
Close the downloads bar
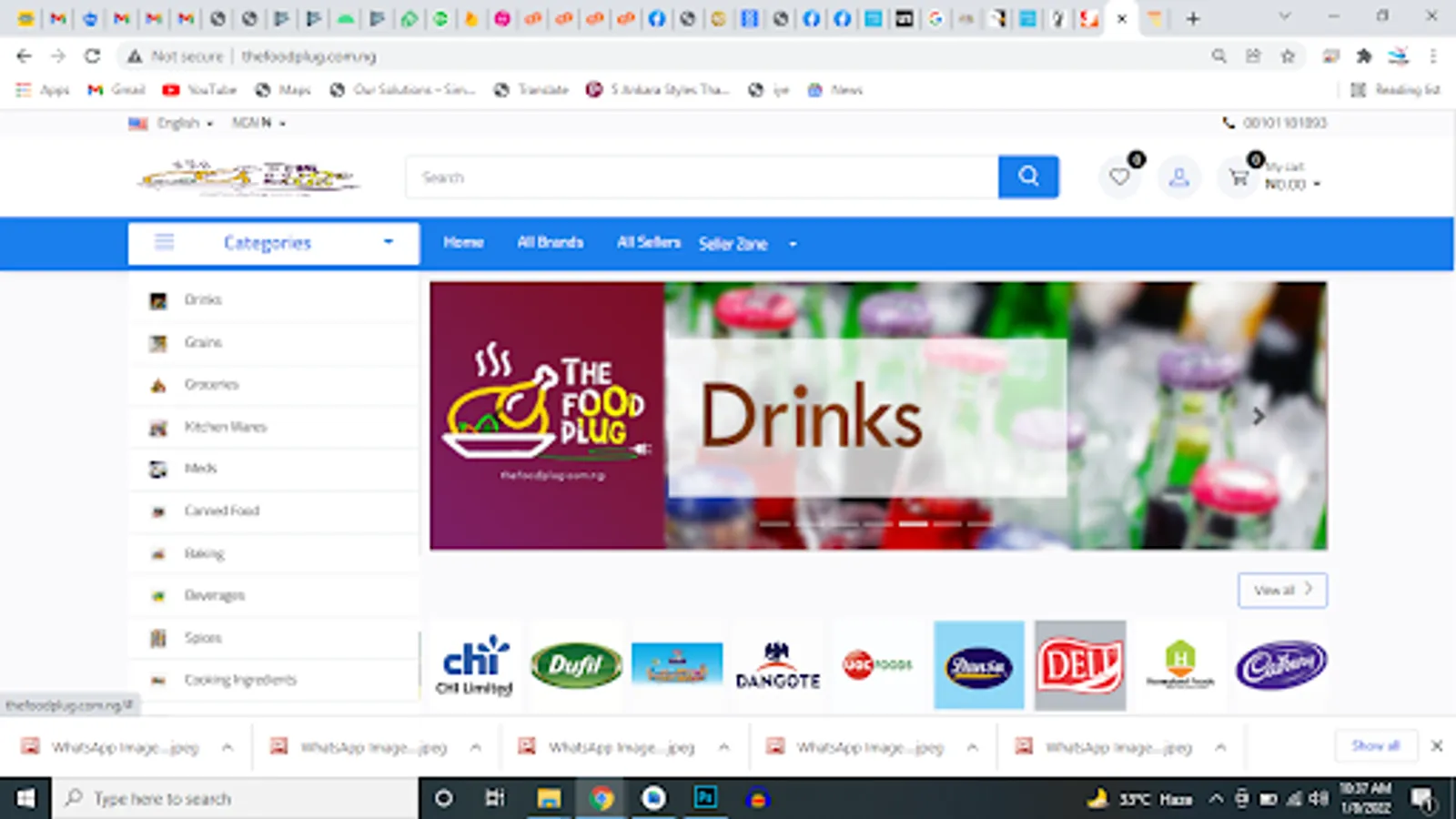[x=1437, y=746]
